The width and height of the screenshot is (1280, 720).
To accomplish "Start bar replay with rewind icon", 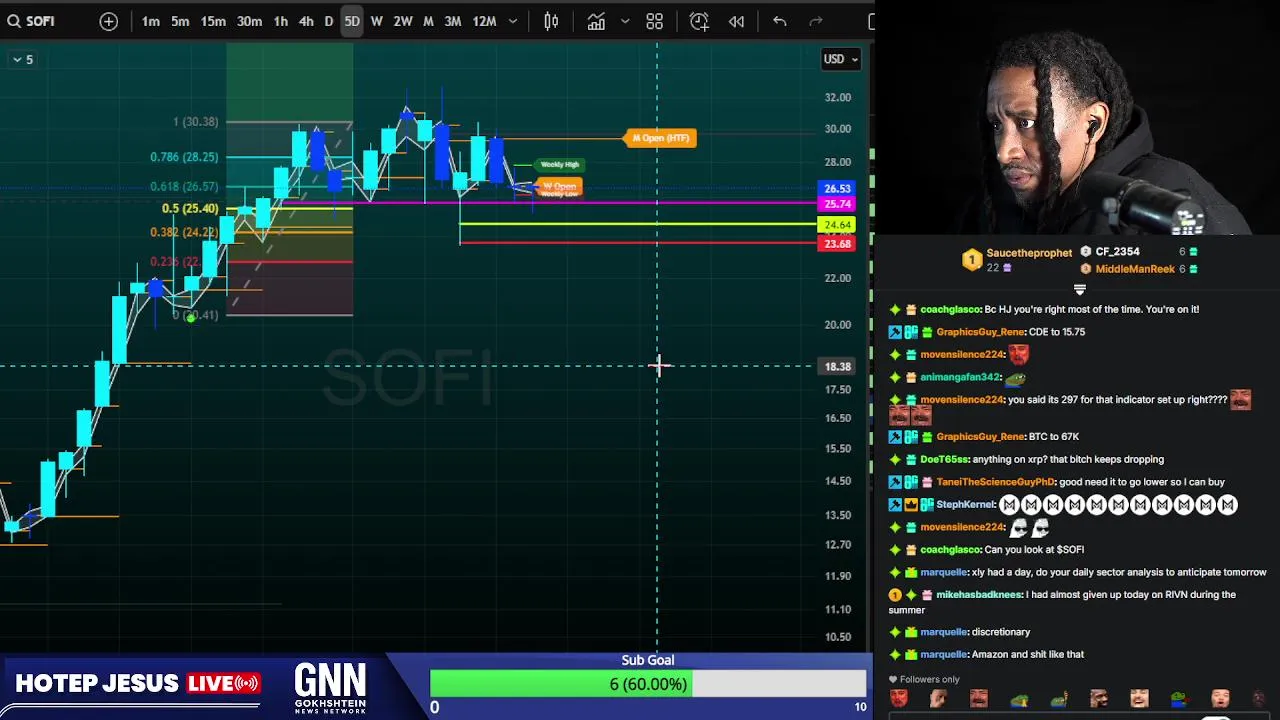I will pos(736,21).
